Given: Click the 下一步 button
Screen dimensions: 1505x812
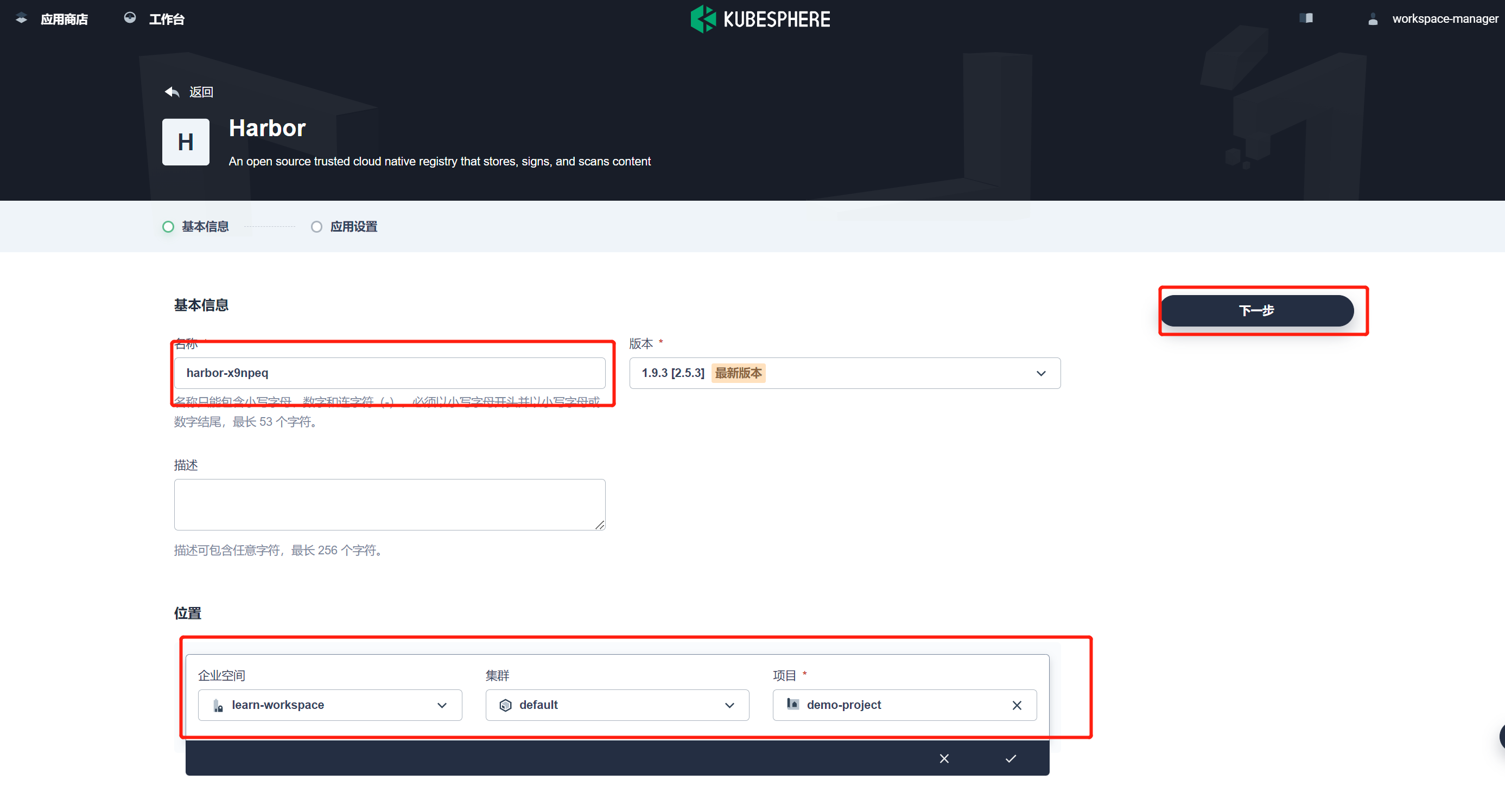Looking at the screenshot, I should point(1256,310).
